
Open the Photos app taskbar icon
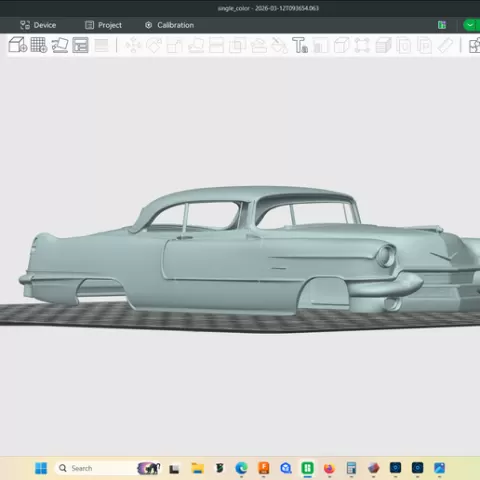point(439,468)
